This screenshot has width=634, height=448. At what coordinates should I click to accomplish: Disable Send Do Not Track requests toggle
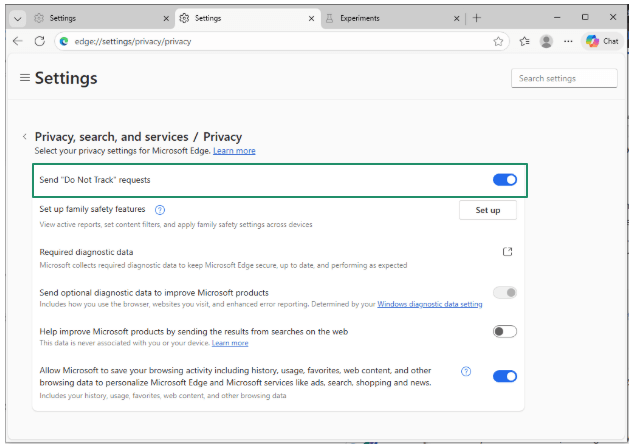pyautogui.click(x=504, y=180)
